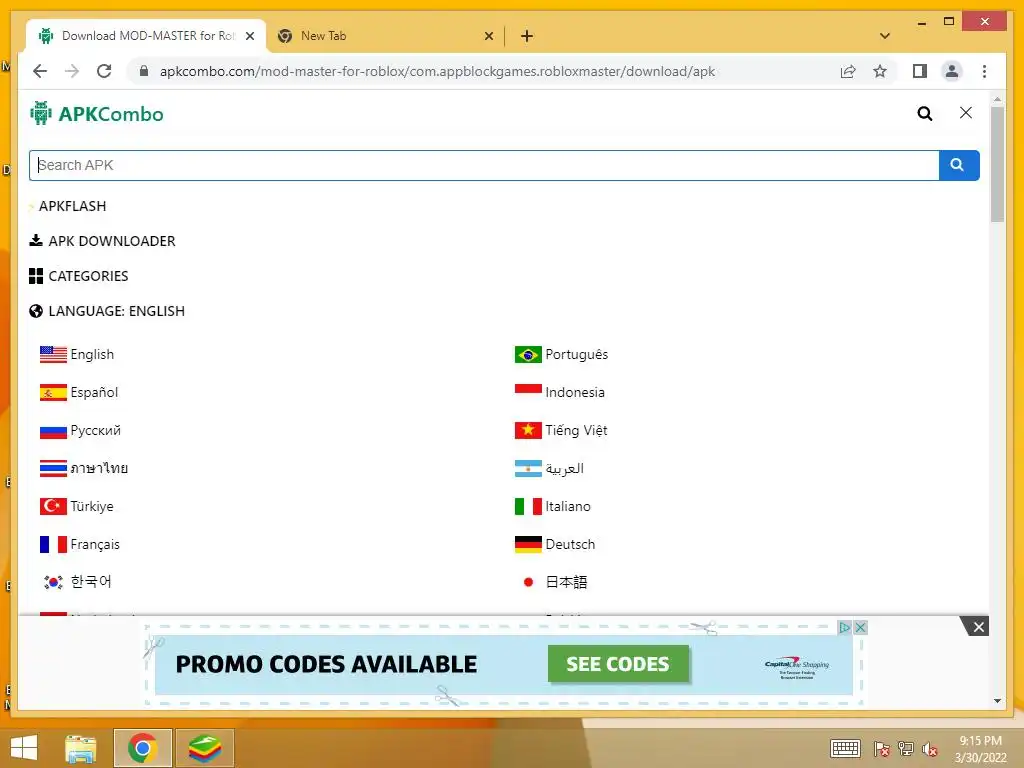Open Windows Start button
This screenshot has width=1024, height=768.
coord(24,748)
